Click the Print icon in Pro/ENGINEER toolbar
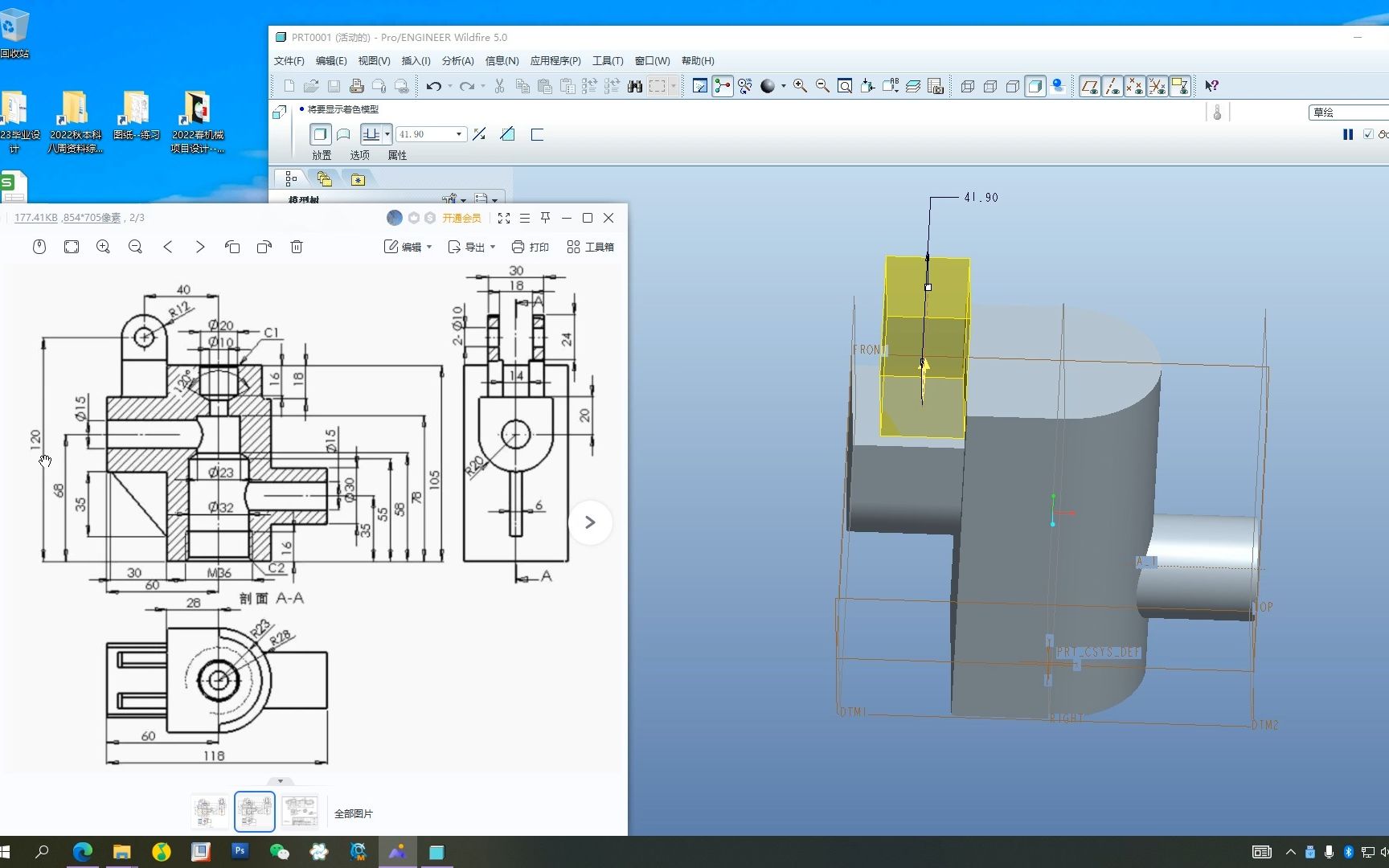Viewport: 1389px width, 868px height. pyautogui.click(x=356, y=86)
